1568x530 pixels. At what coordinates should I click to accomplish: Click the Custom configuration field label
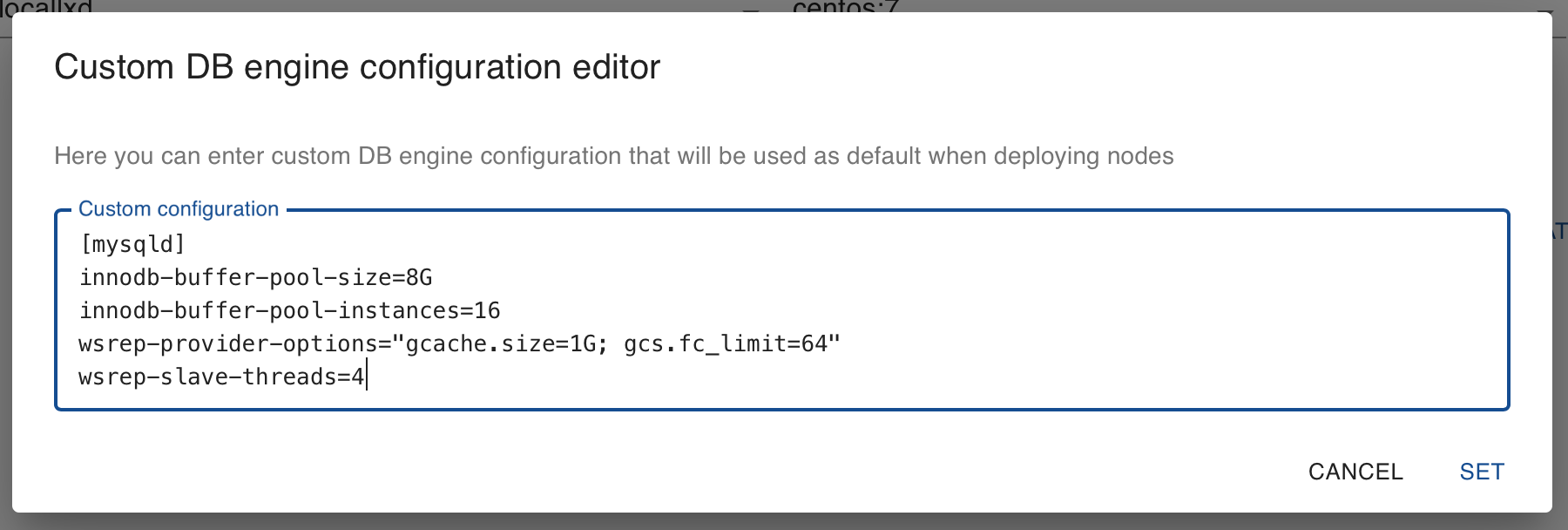pos(179,209)
